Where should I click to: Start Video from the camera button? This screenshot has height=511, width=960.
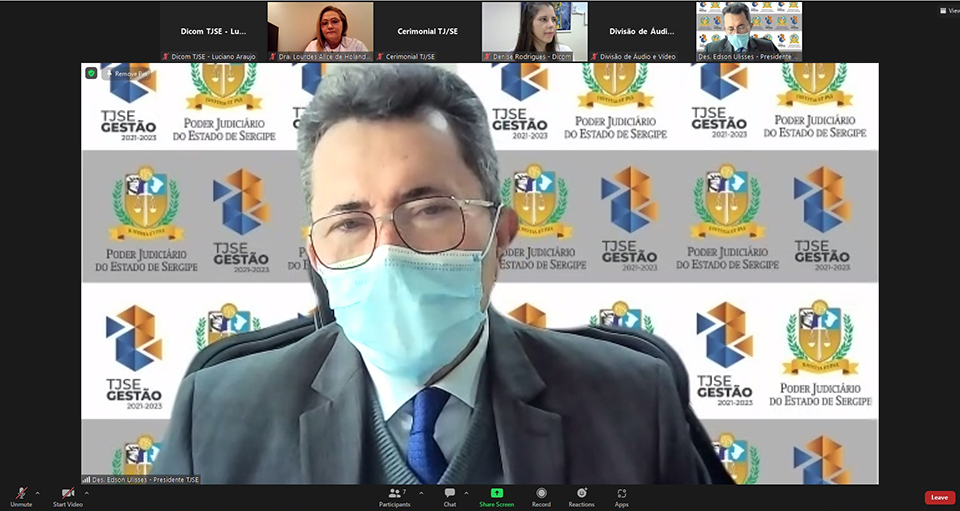pos(68,495)
